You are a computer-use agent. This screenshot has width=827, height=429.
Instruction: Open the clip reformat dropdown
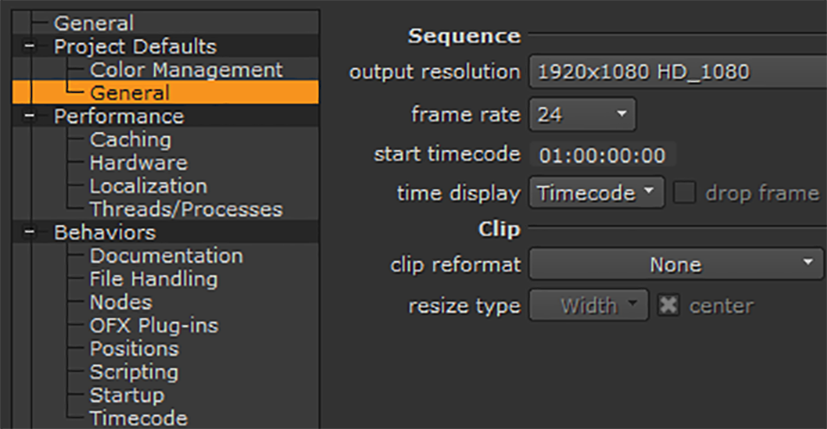675,265
